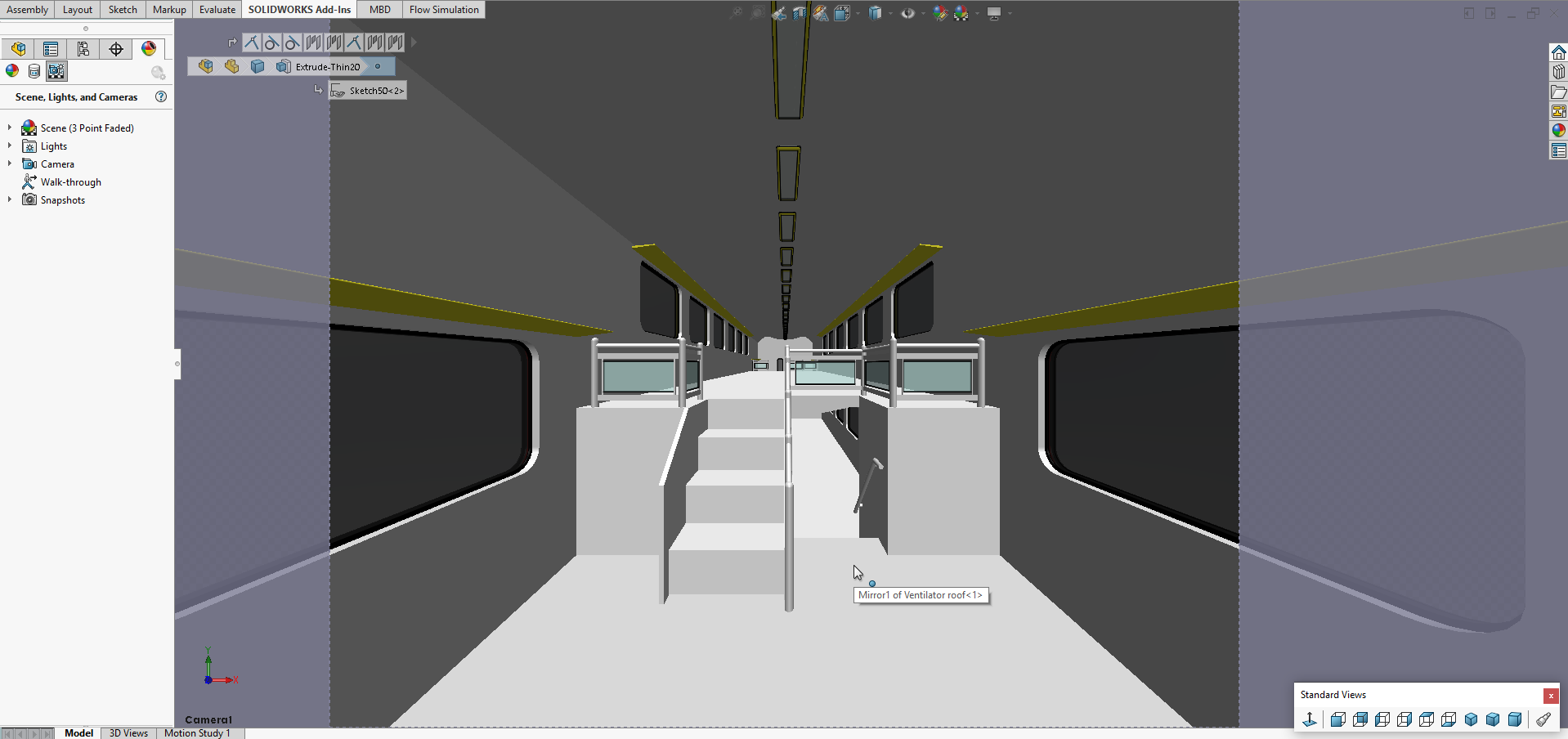
Task: Open the Design Library task pane
Action: pyautogui.click(x=1558, y=72)
